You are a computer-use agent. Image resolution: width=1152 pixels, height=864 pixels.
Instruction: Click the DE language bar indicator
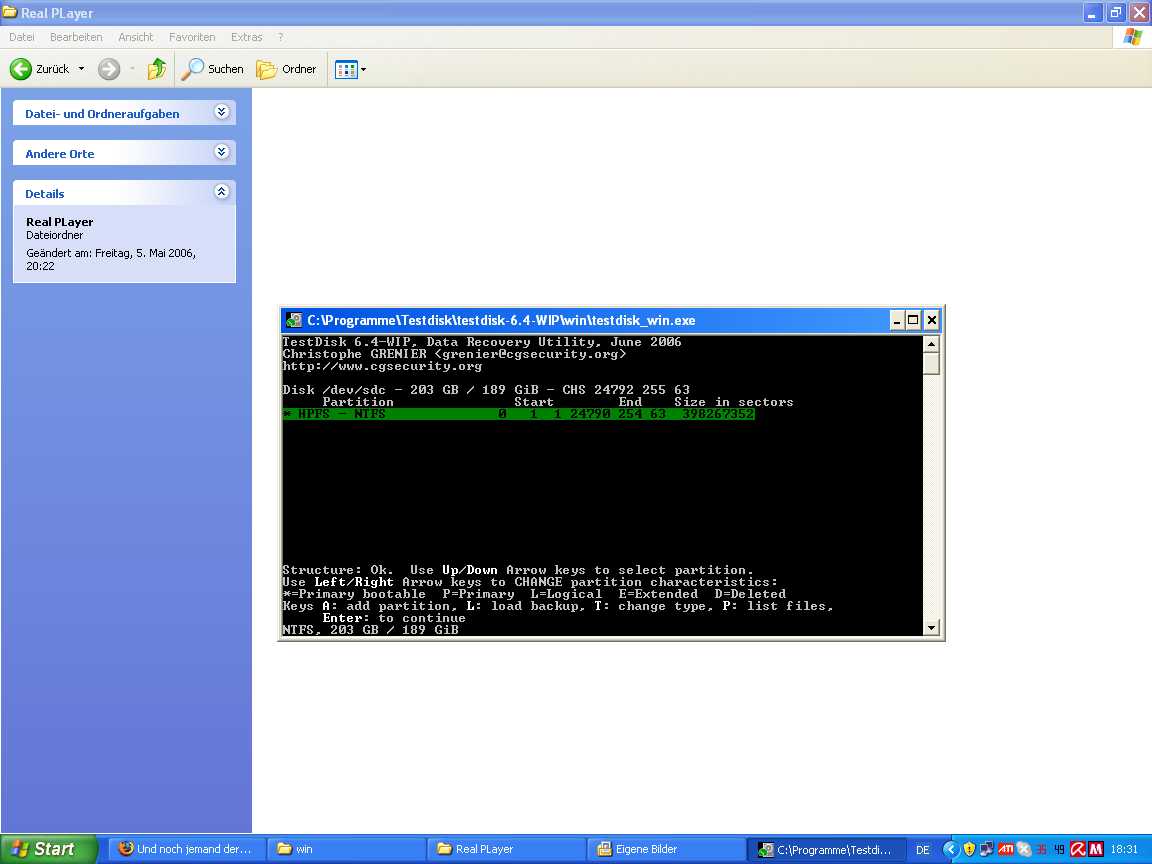click(x=923, y=850)
